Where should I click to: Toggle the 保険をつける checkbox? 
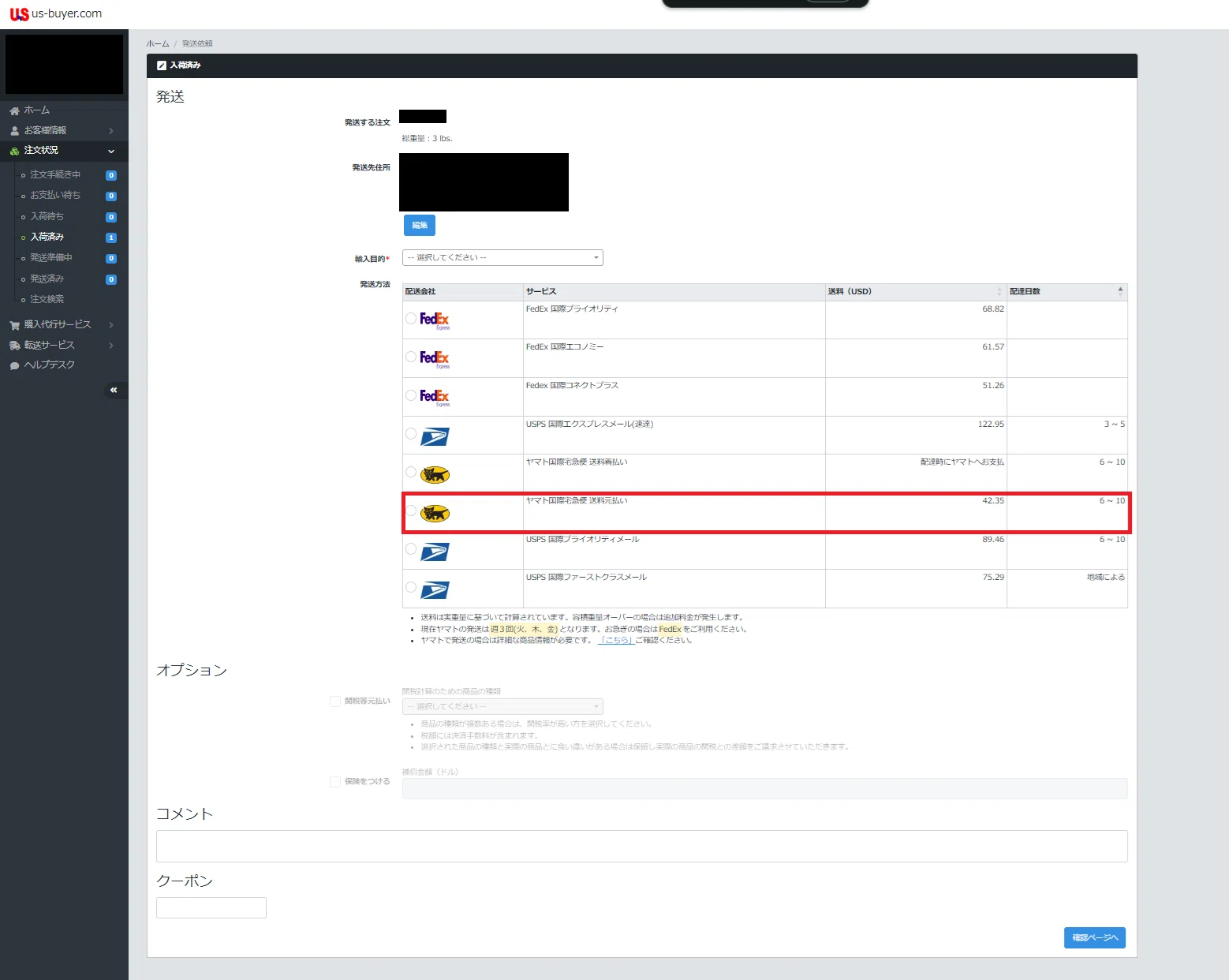coord(335,782)
